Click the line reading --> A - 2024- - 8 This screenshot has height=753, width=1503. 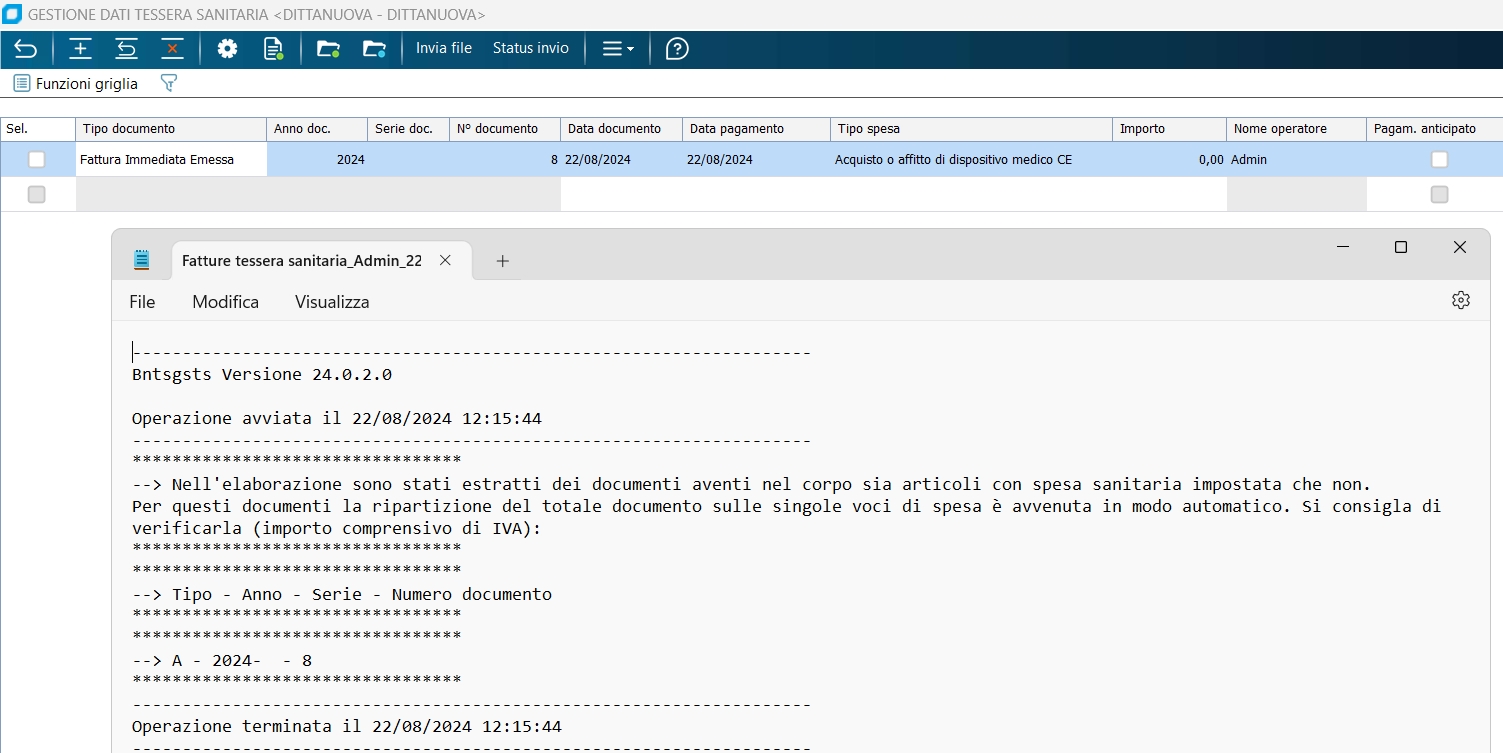tap(222, 660)
